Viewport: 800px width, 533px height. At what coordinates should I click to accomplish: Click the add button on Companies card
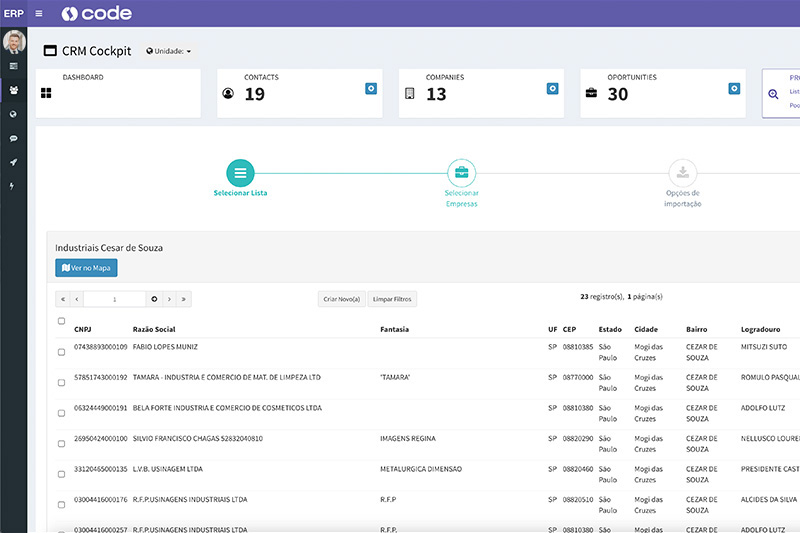pyautogui.click(x=552, y=89)
